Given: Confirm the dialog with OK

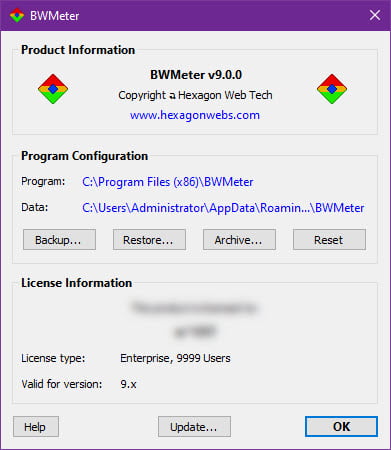Looking at the screenshot, I should (x=341, y=426).
